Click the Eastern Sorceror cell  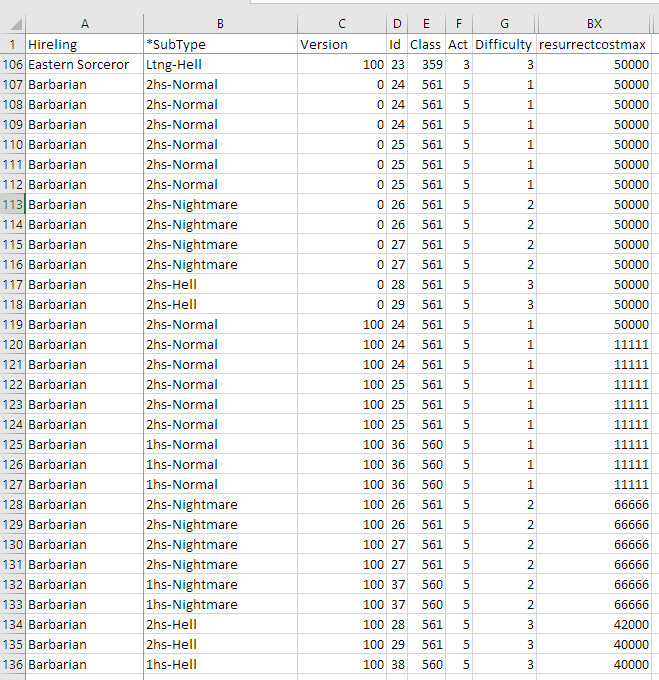(x=84, y=64)
